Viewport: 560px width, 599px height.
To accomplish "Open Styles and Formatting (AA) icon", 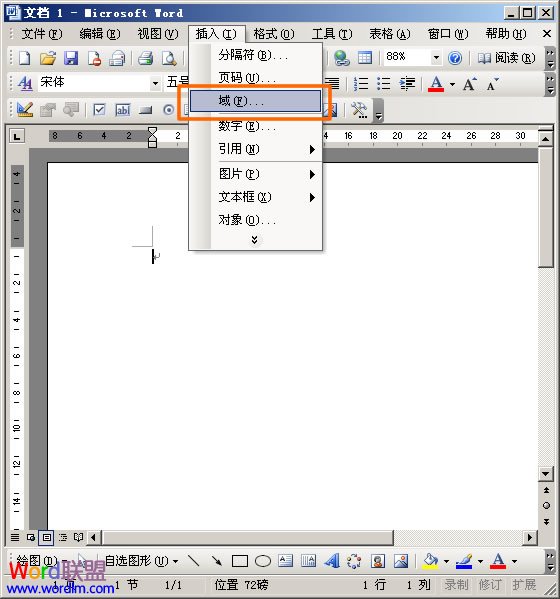I will 25,83.
